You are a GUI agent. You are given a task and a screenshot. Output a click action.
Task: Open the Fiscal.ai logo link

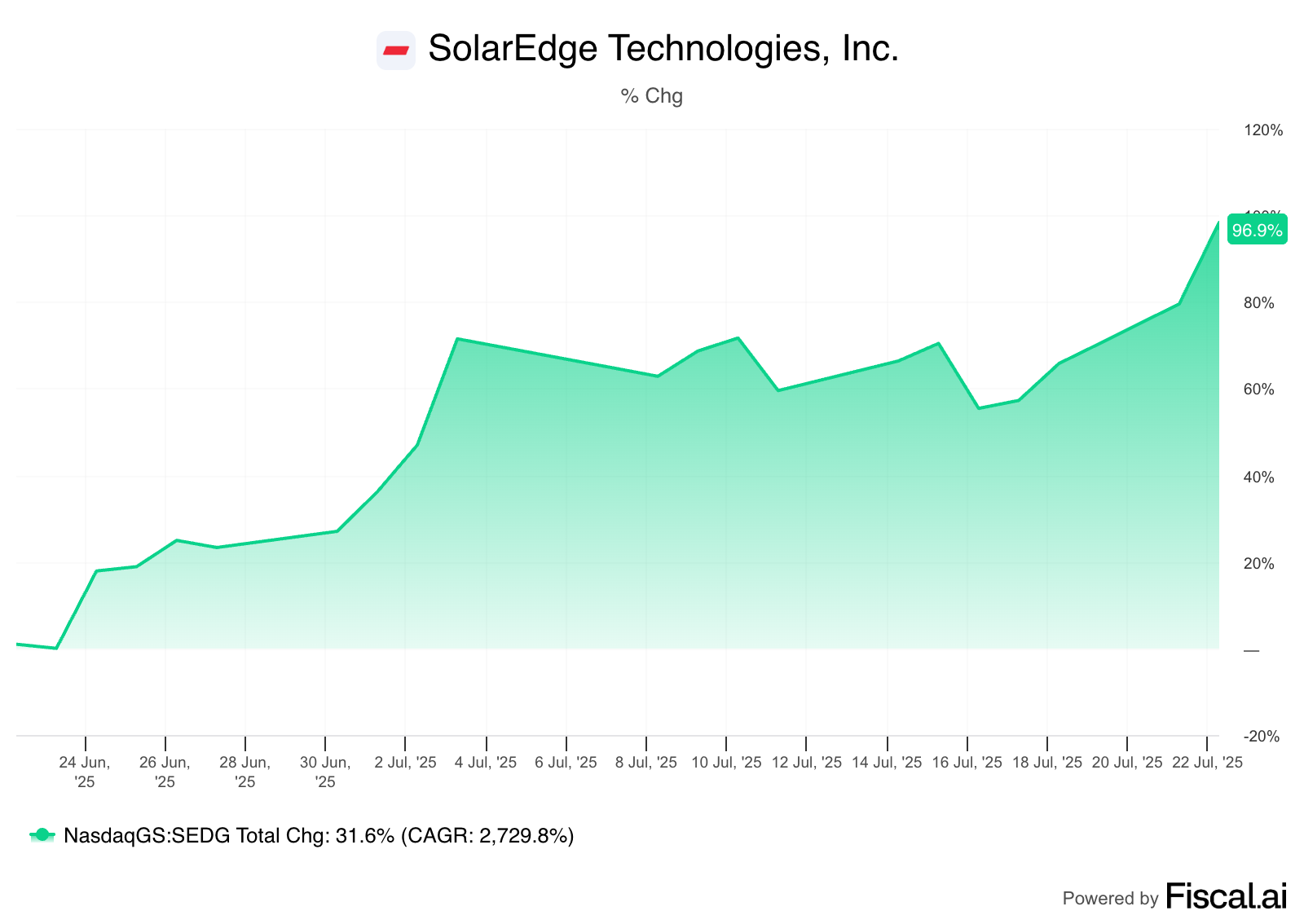tap(1227, 896)
